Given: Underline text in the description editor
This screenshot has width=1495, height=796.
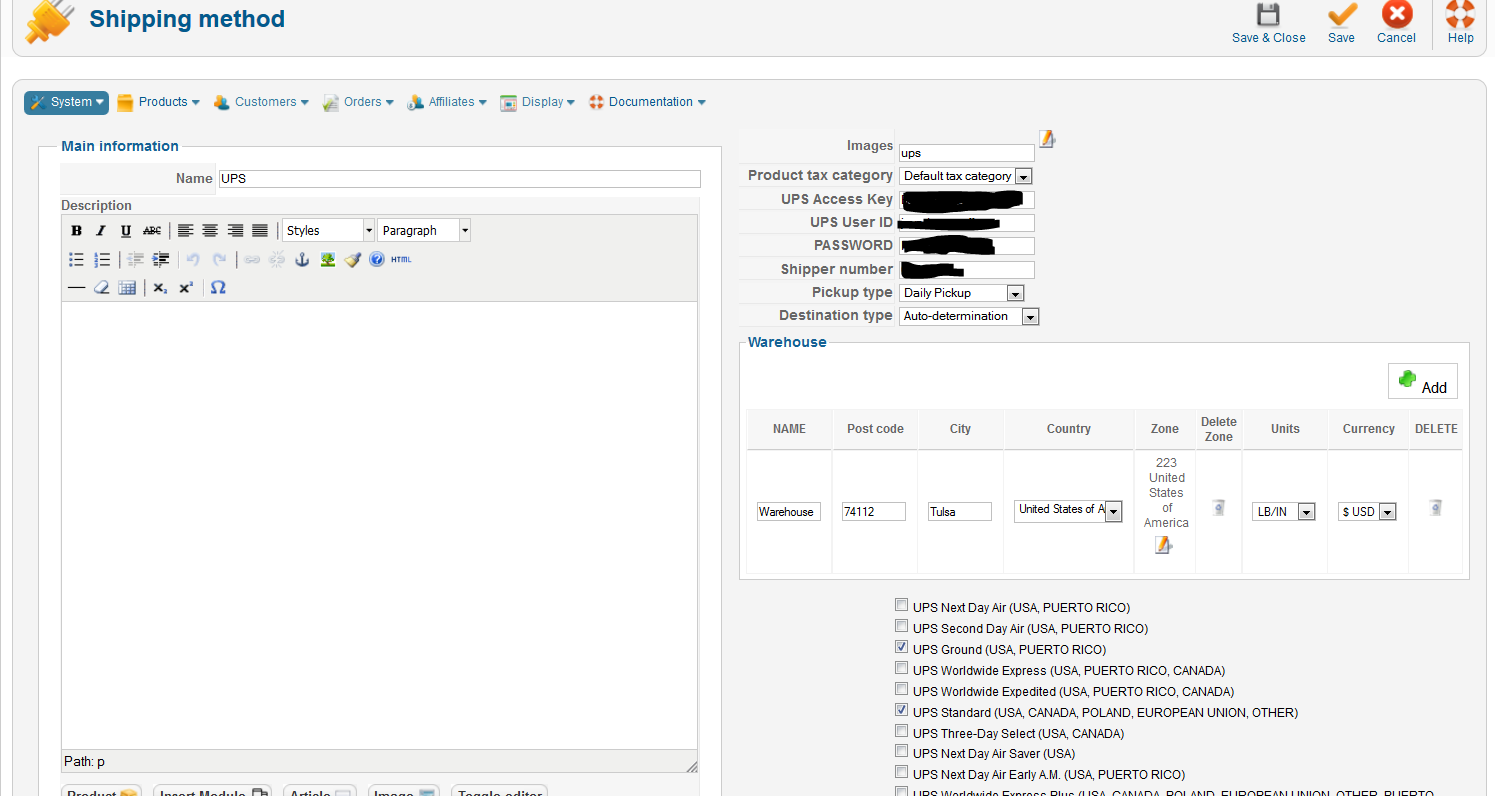Looking at the screenshot, I should tap(126, 231).
